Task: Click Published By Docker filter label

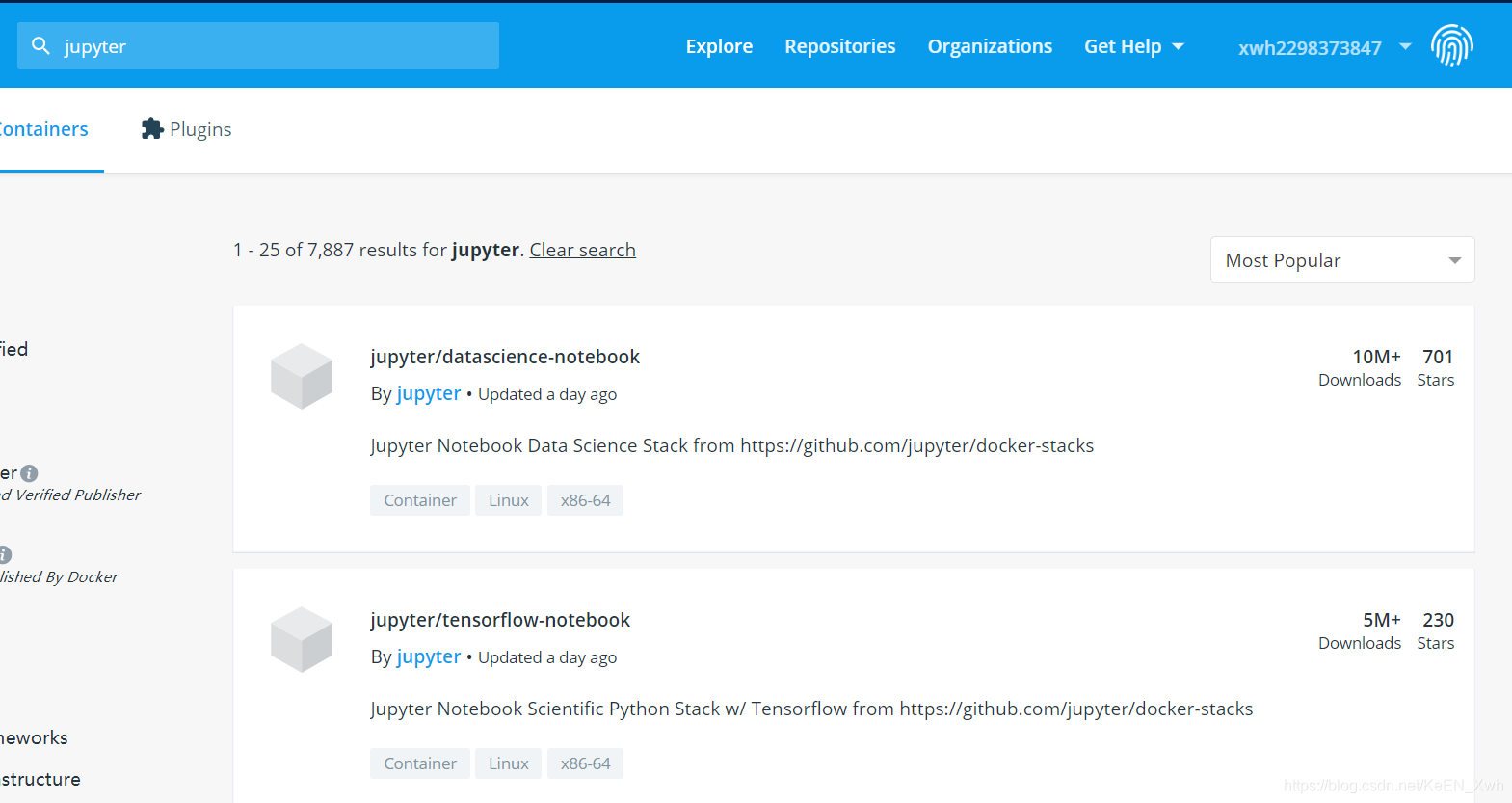Action: [x=59, y=576]
